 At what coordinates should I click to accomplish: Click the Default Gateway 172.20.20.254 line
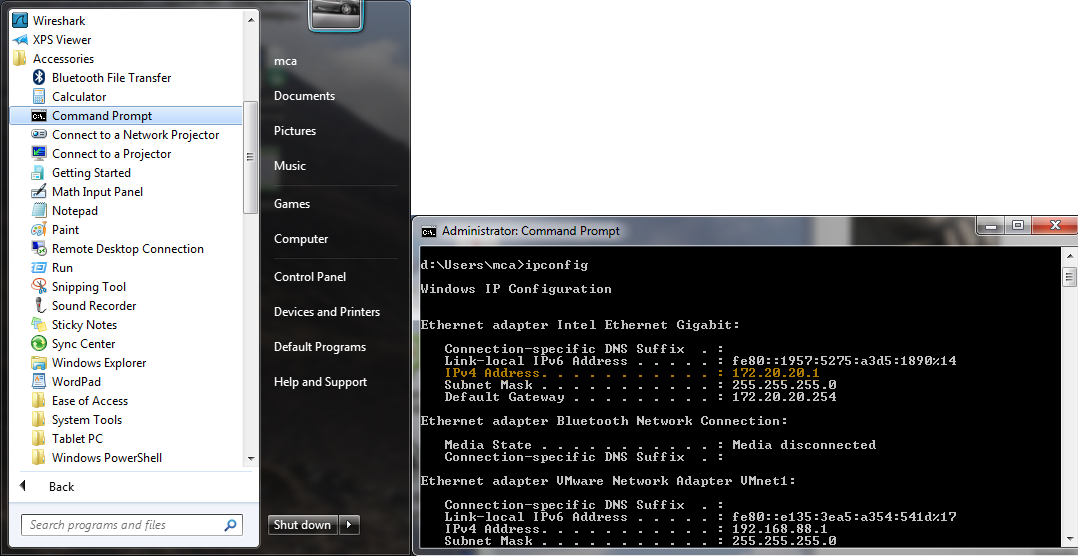click(640, 397)
